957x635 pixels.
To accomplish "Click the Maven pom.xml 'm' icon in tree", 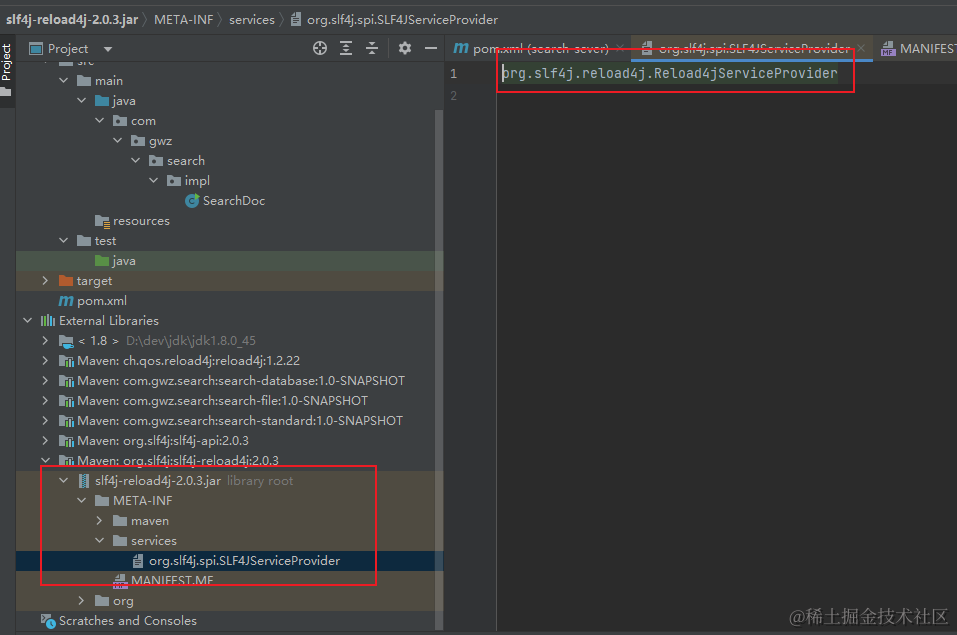I will 66,300.
